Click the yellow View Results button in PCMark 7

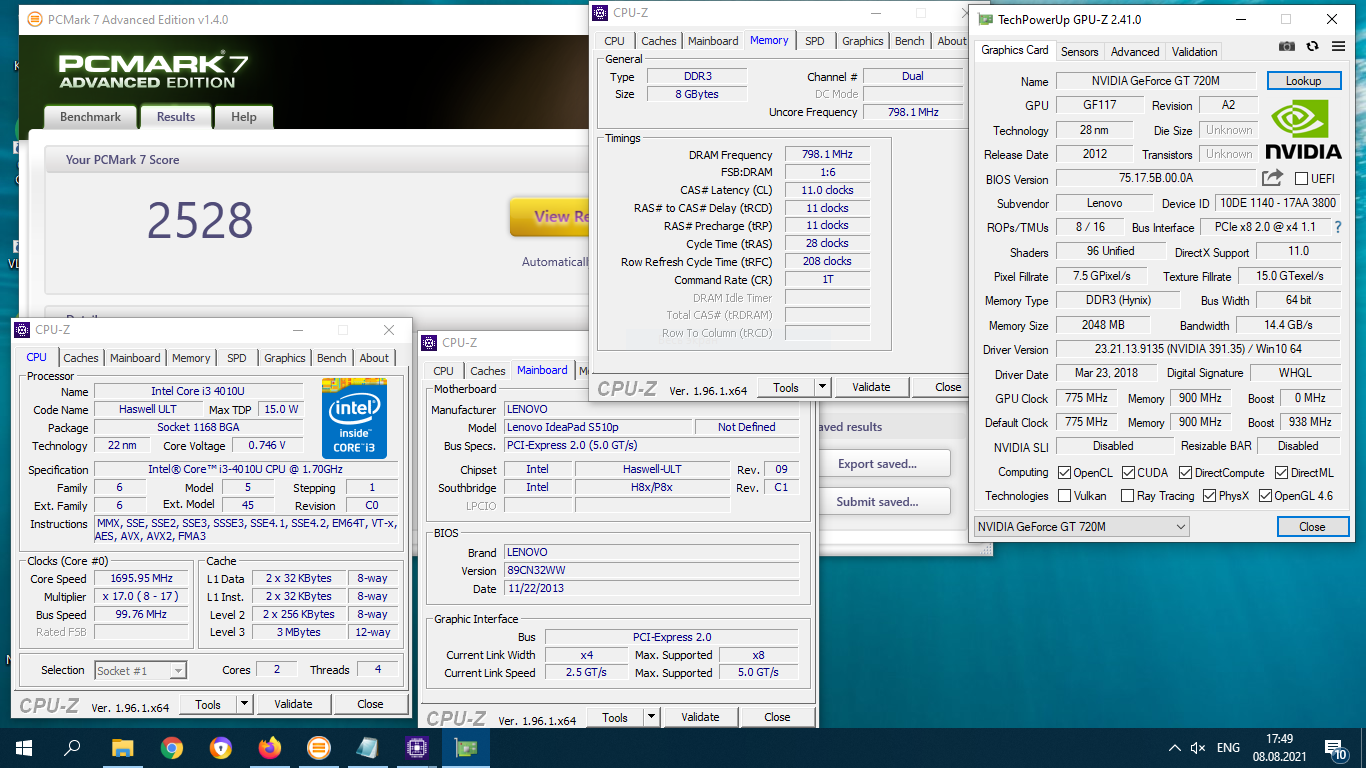(550, 216)
